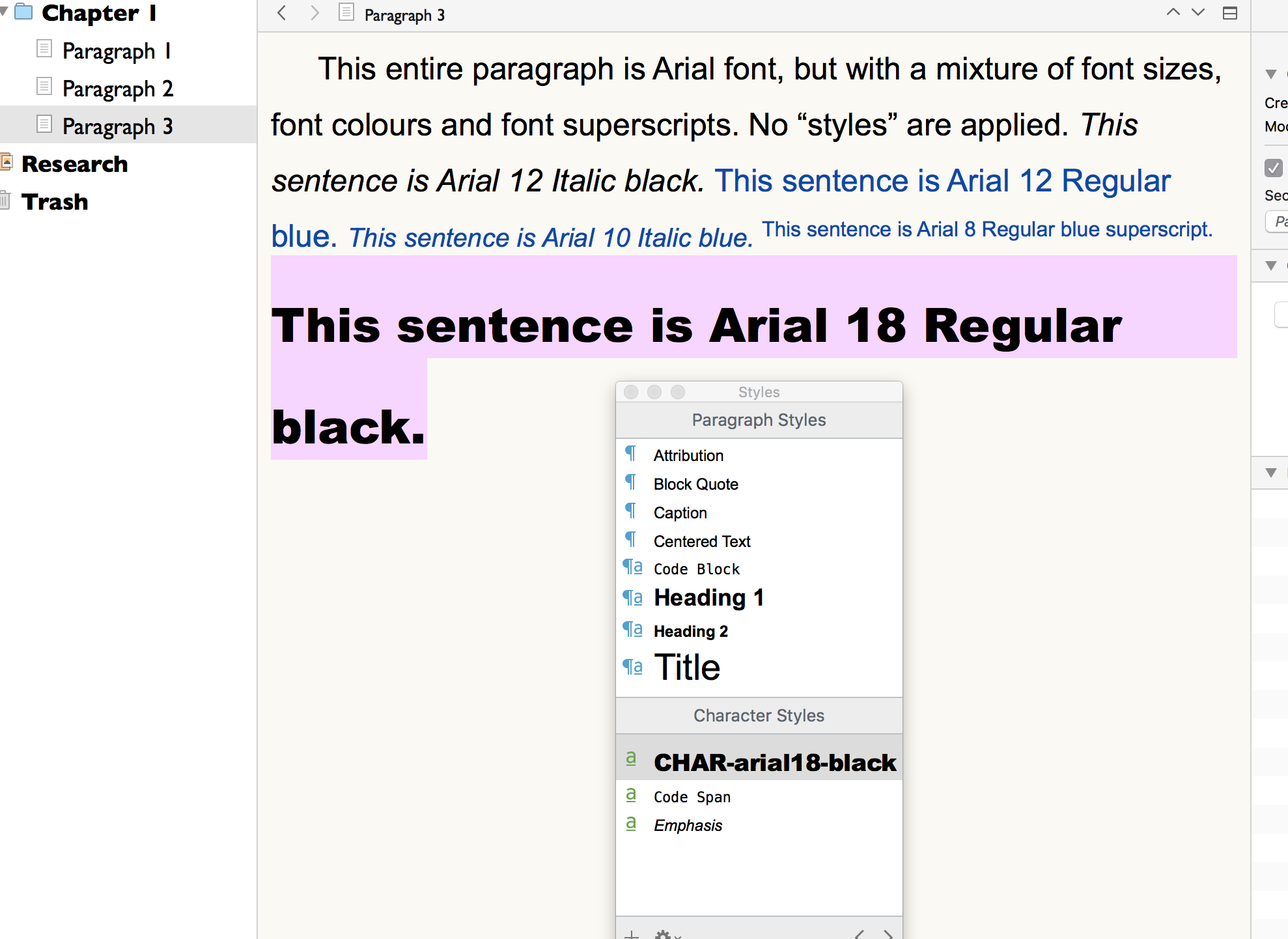Open the section type dropdown in inspector
Screen dimensions: 1288x939
[x=1278, y=222]
